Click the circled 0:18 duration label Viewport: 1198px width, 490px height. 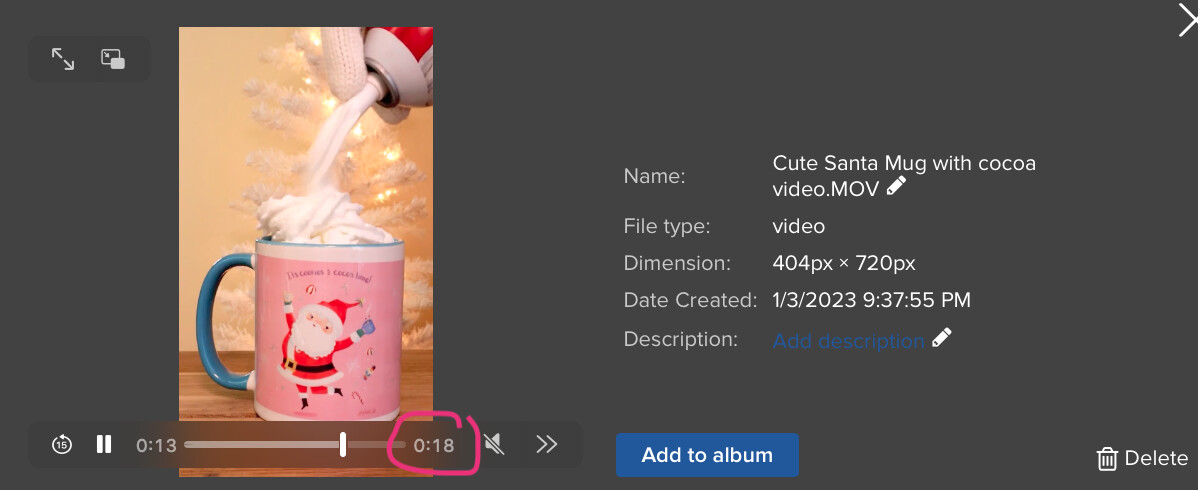pyautogui.click(x=434, y=445)
